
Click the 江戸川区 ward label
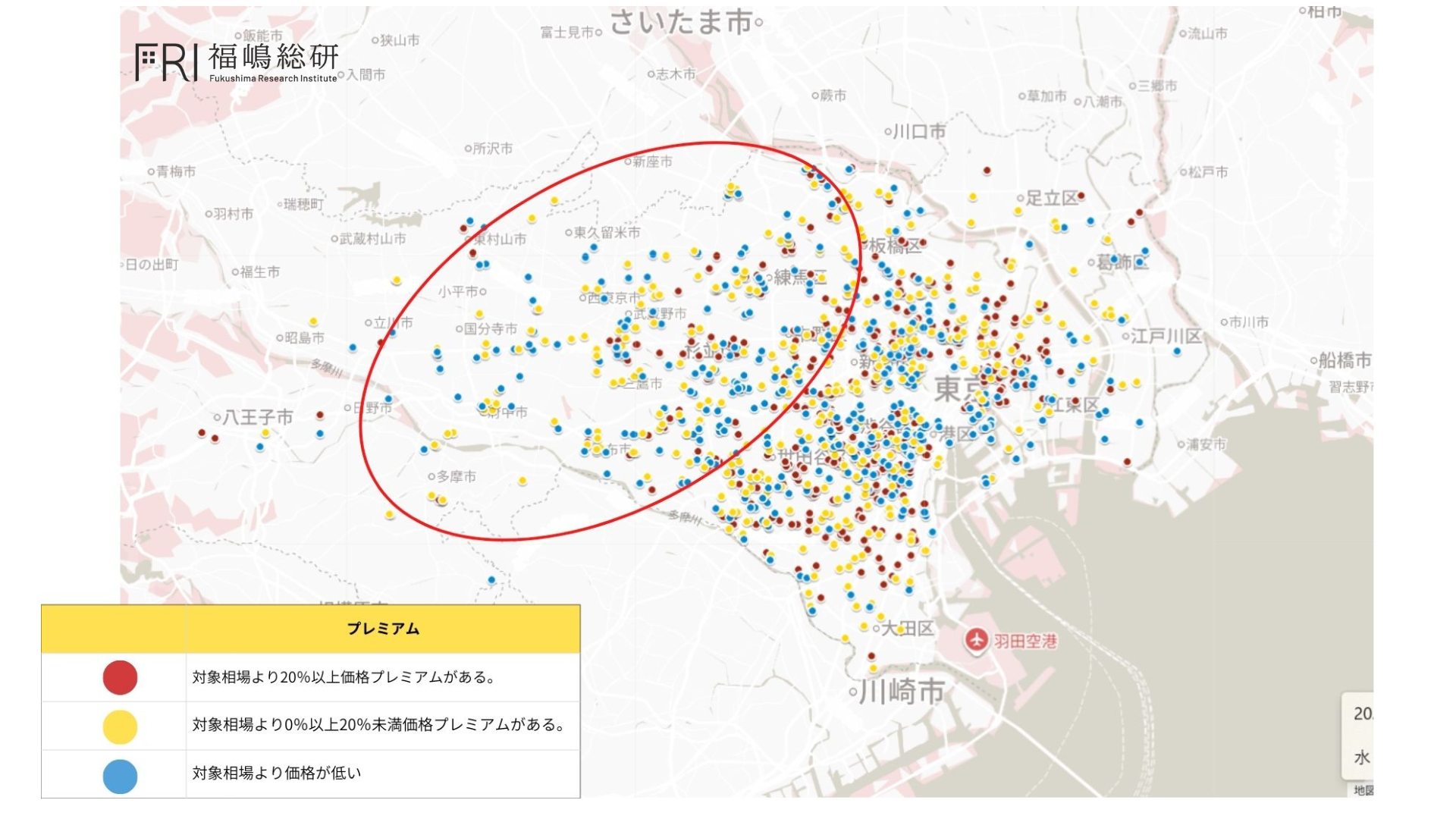click(1166, 336)
